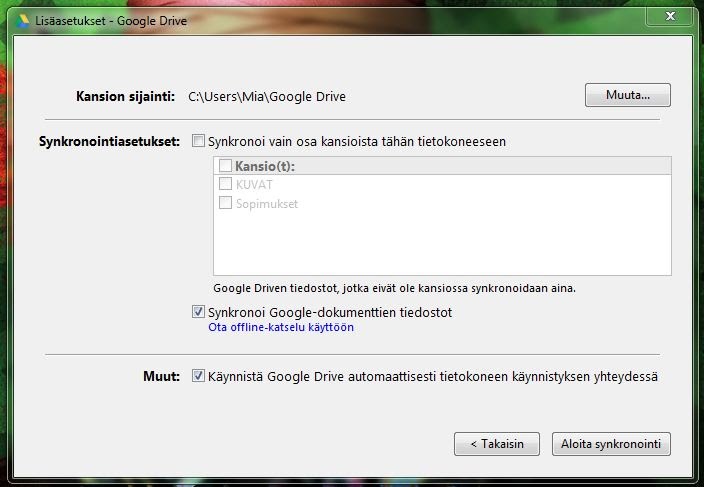Open the Ota offline-katselu käyttöön link
The width and height of the screenshot is (704, 487).
tap(280, 327)
